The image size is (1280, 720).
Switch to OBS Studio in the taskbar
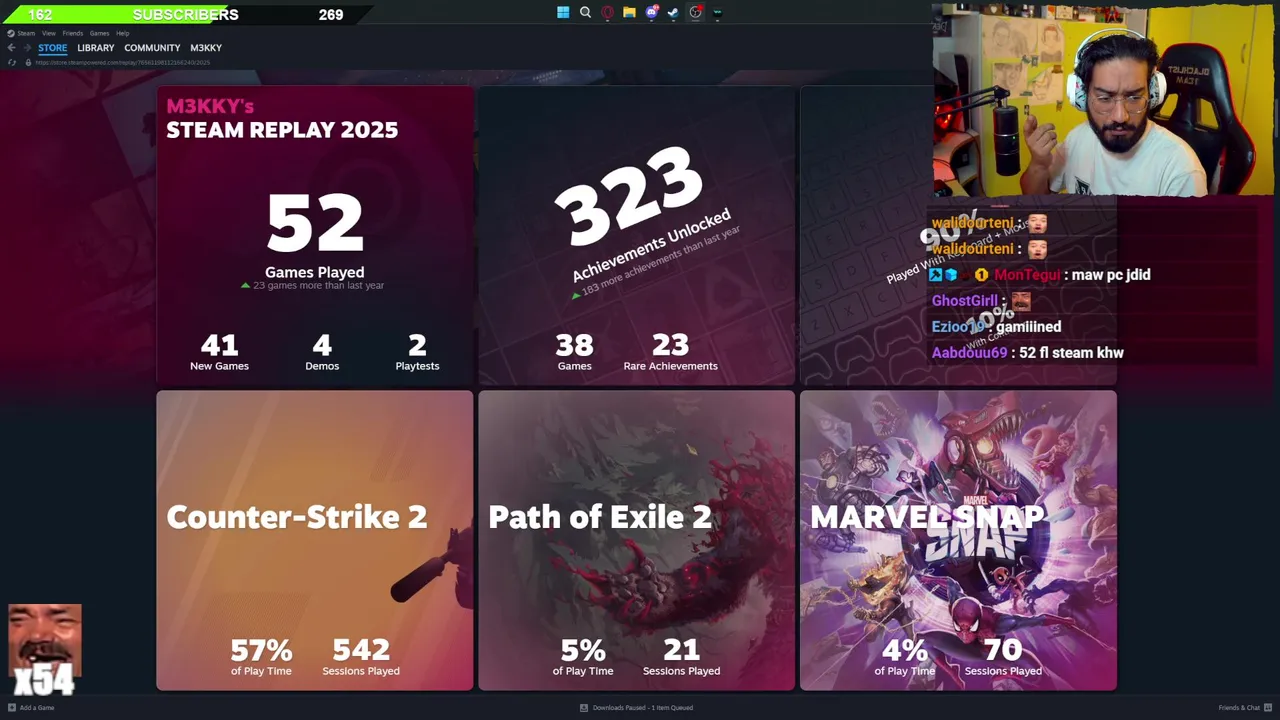click(695, 13)
